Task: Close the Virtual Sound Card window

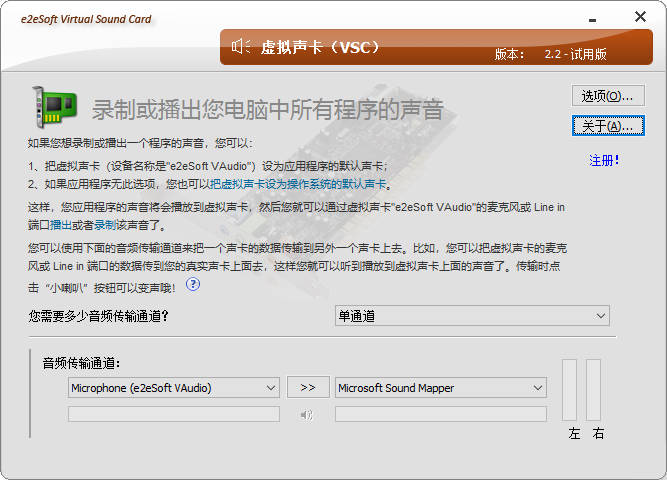Action: (640, 17)
